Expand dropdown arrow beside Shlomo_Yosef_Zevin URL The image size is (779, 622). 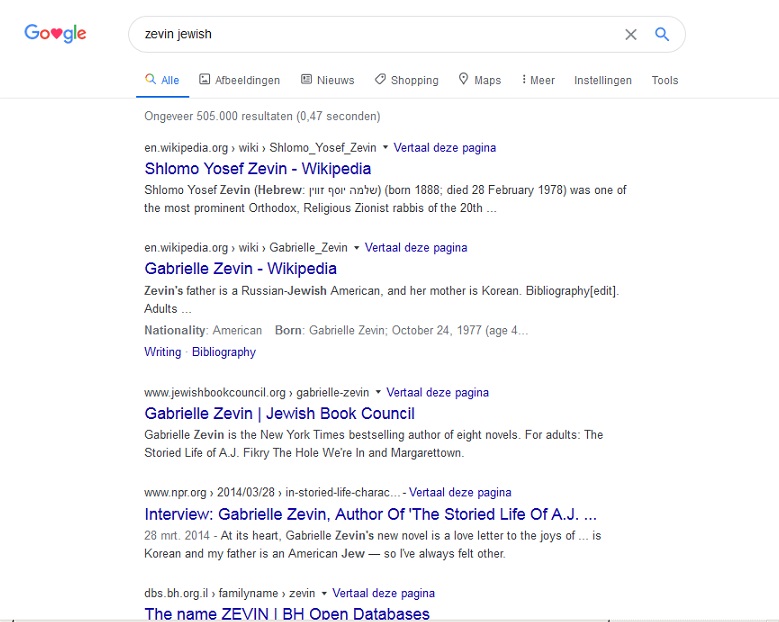tap(385, 148)
